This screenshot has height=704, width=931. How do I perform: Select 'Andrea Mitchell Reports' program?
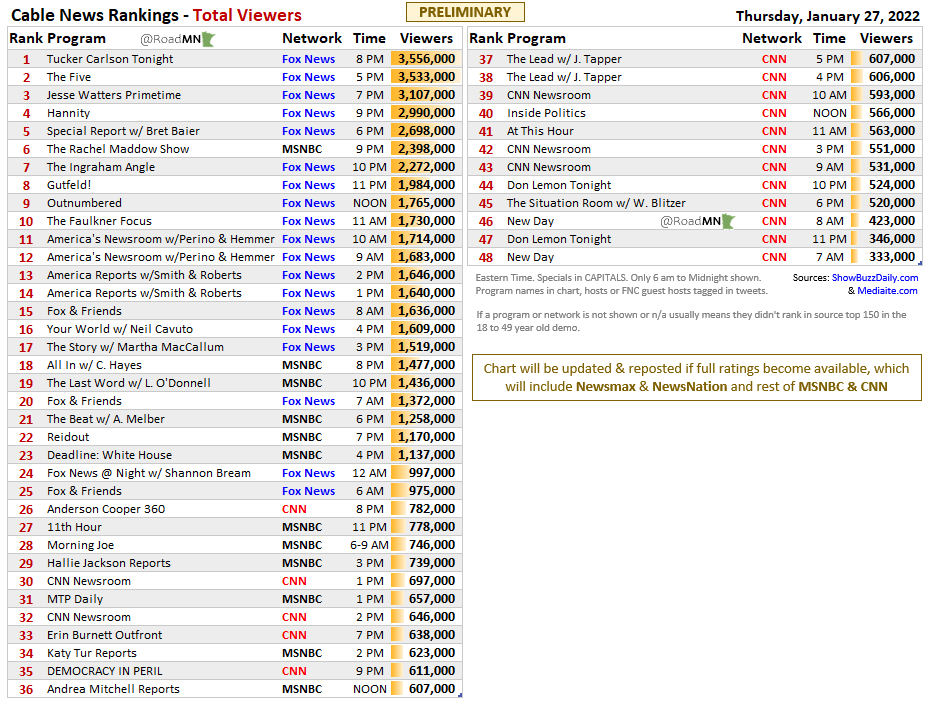[113, 689]
